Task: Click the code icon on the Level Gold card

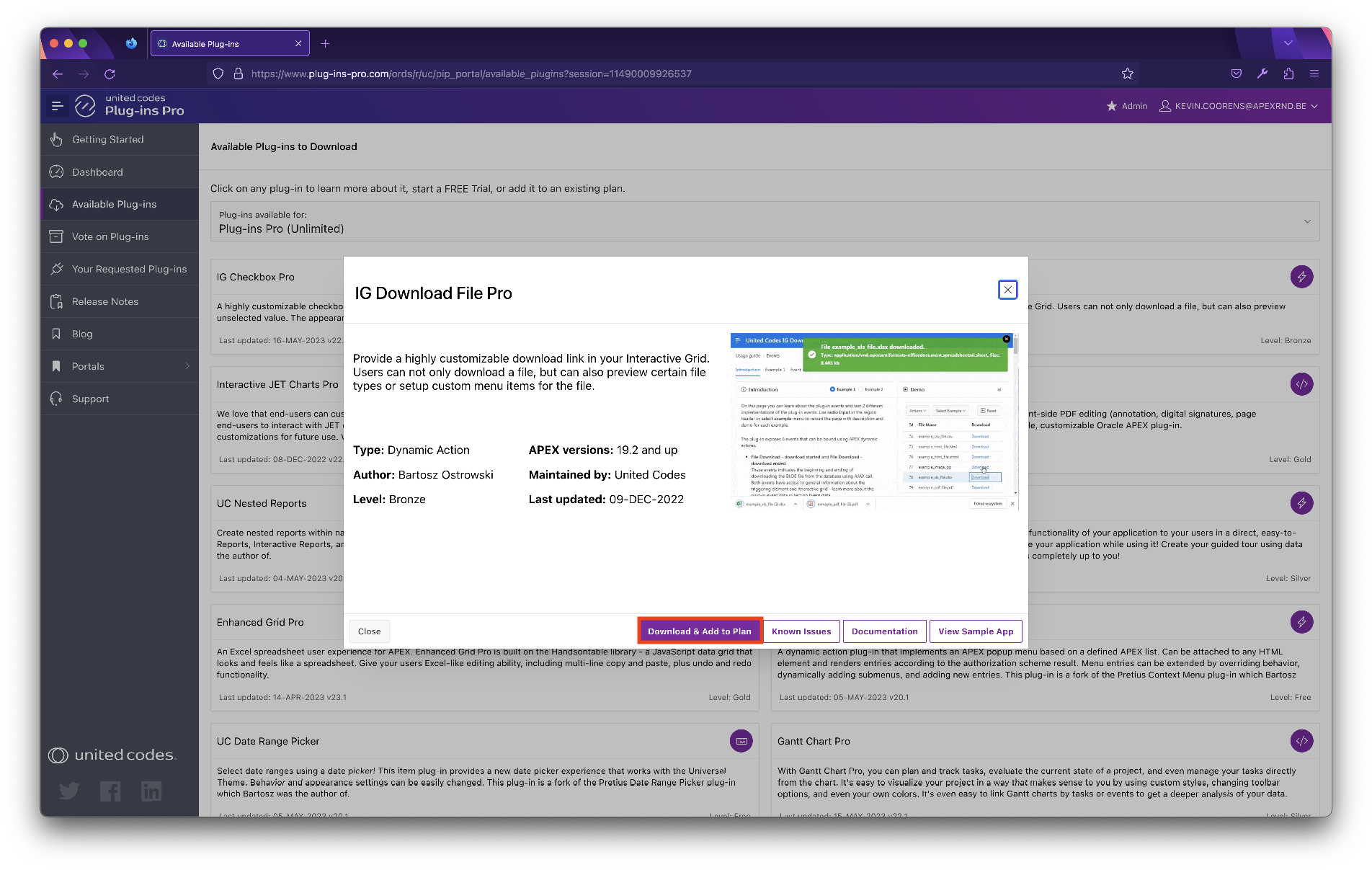Action: (1301, 384)
